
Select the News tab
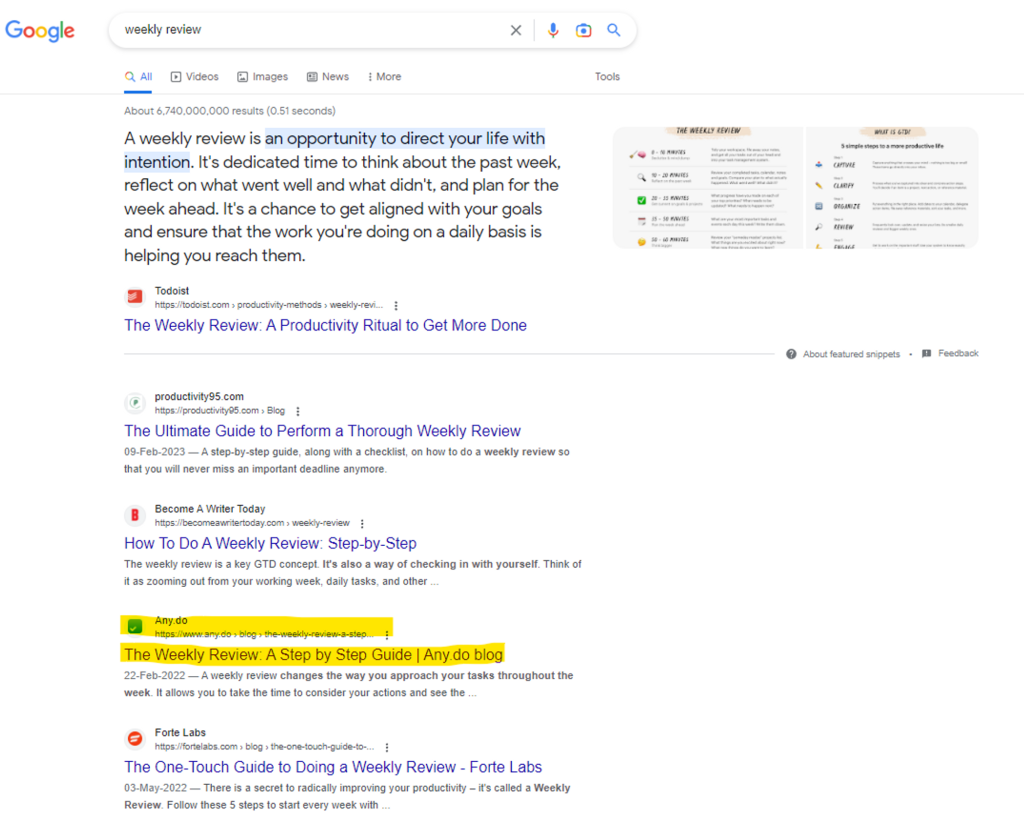coord(328,77)
